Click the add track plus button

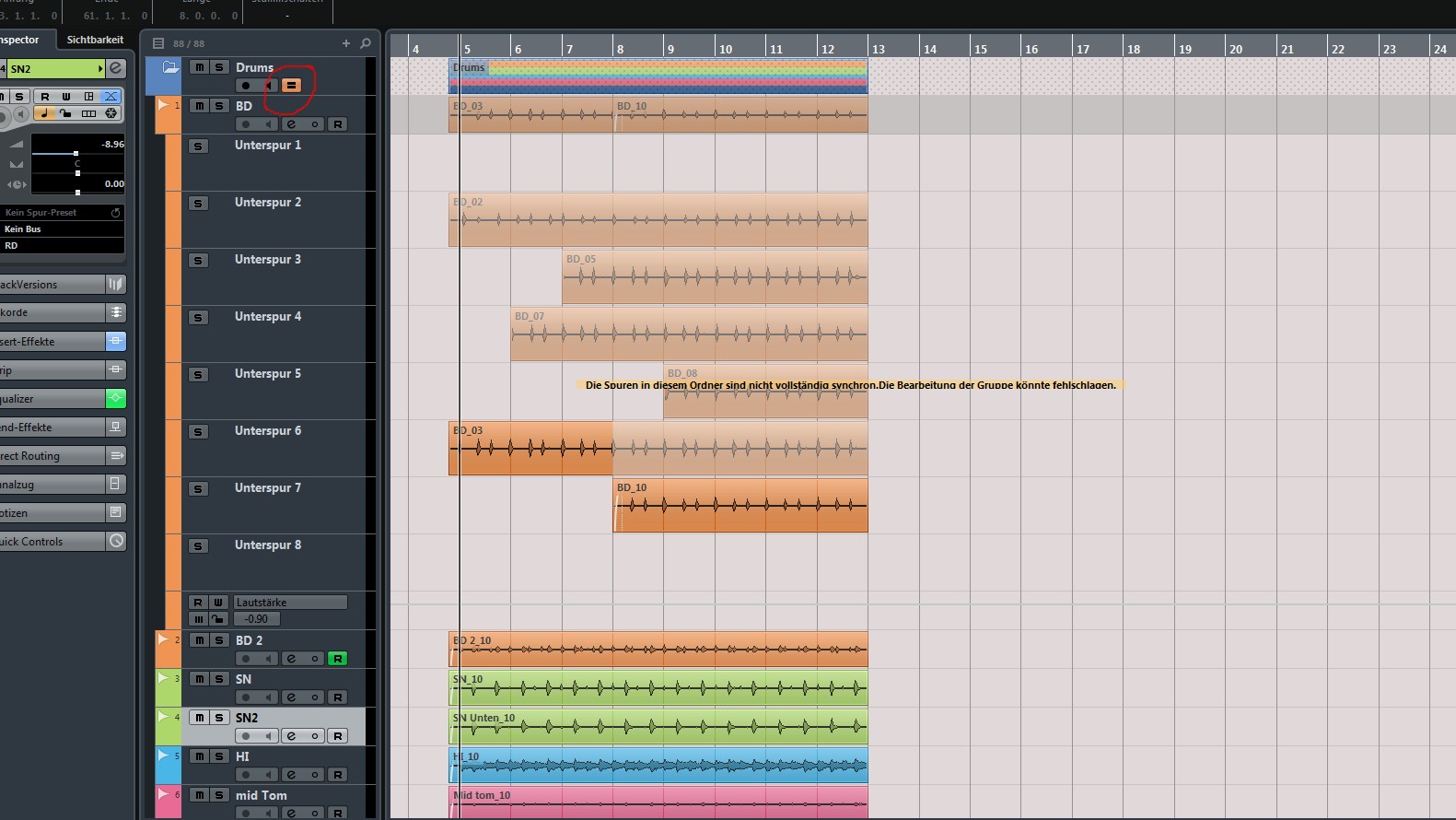coord(346,43)
